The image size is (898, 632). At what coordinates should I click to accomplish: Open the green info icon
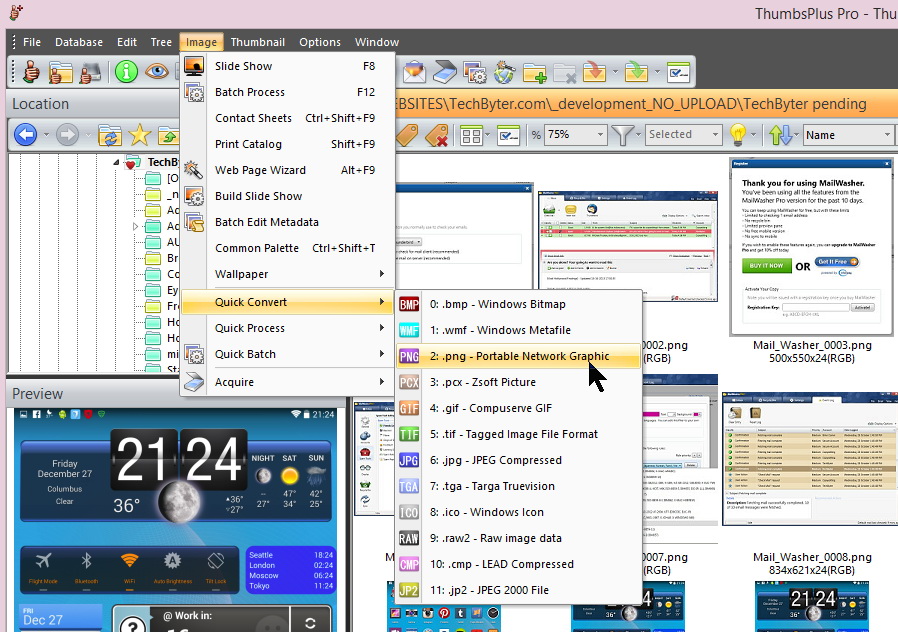(x=126, y=72)
